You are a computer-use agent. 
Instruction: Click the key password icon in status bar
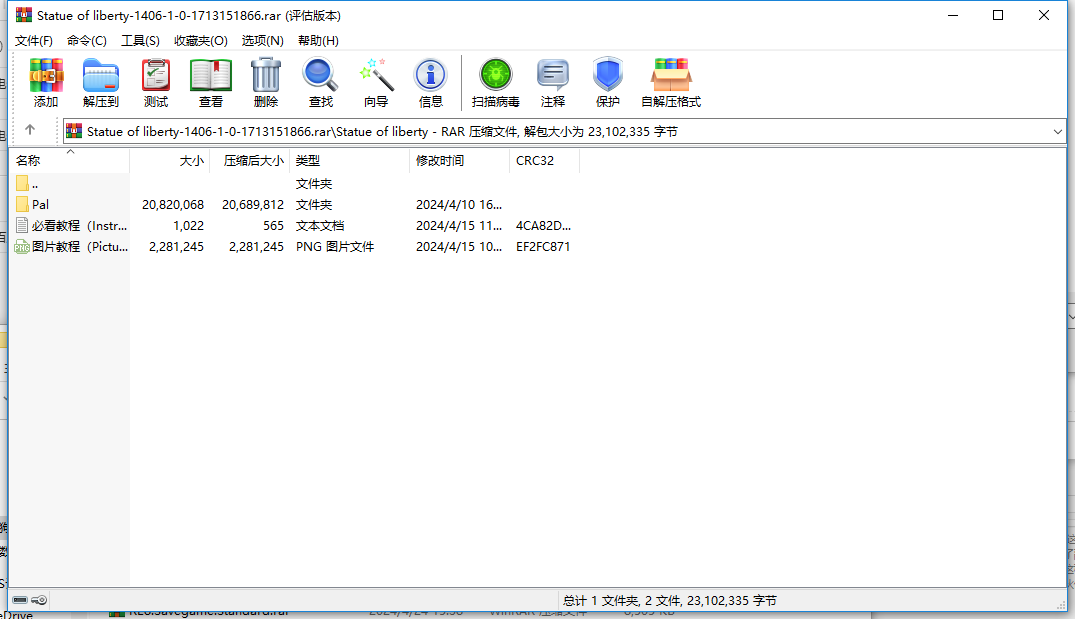pos(39,600)
